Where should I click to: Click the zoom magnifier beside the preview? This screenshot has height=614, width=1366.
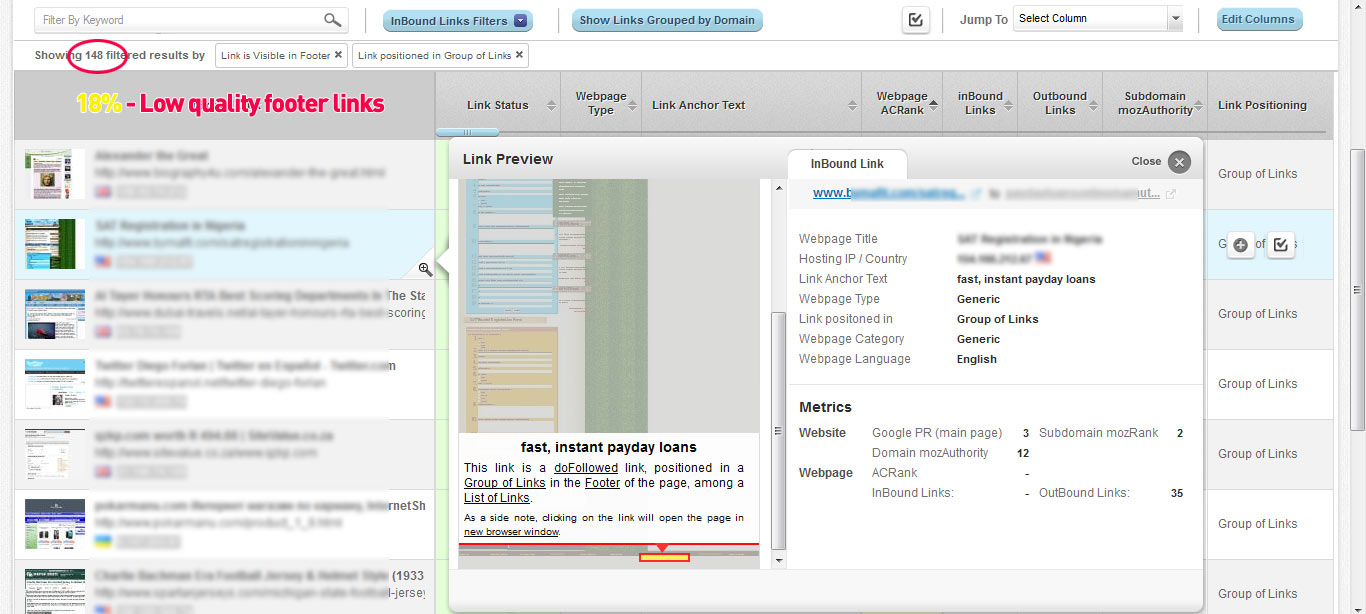click(x=425, y=269)
